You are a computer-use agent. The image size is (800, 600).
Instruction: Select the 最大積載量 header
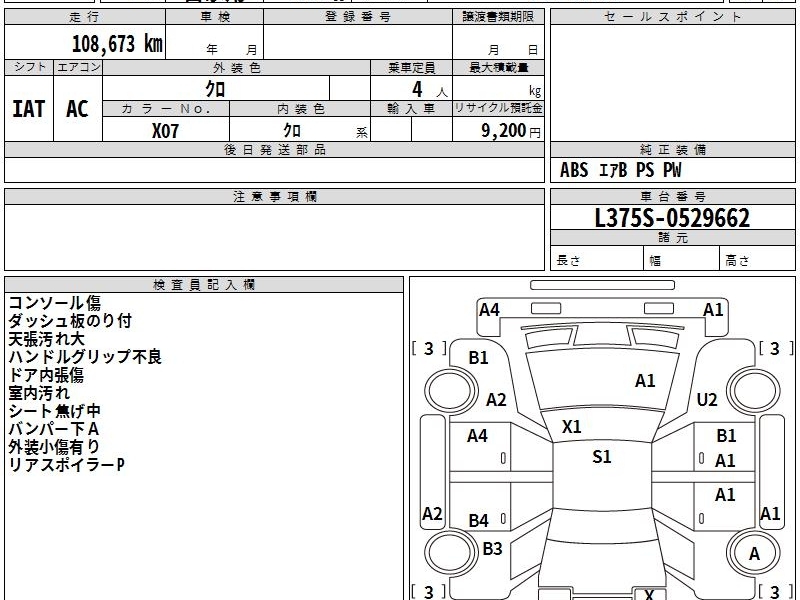pyautogui.click(x=498, y=67)
